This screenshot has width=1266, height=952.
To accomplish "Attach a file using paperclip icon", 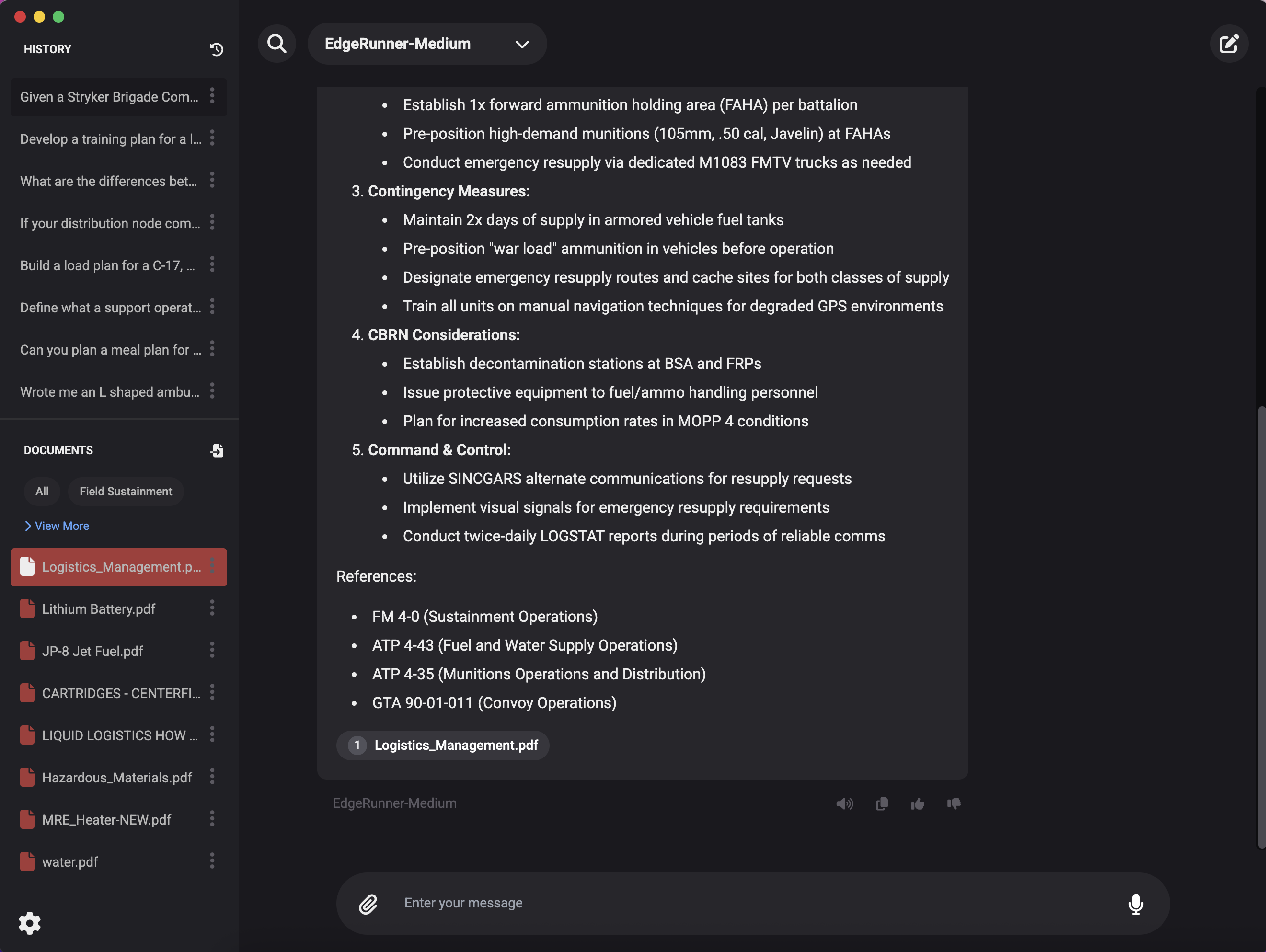I will [368, 904].
